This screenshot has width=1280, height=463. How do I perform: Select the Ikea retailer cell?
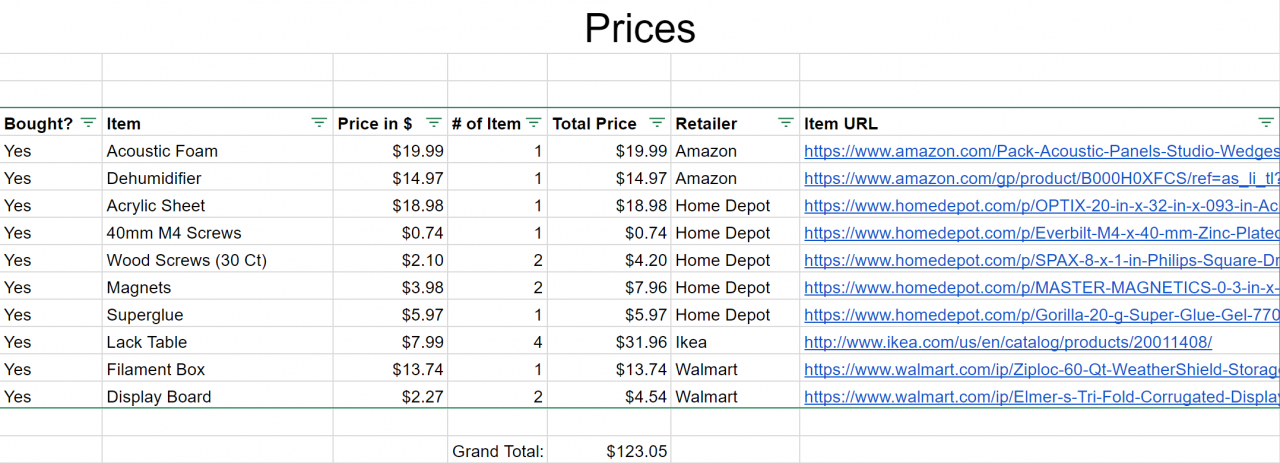(735, 342)
